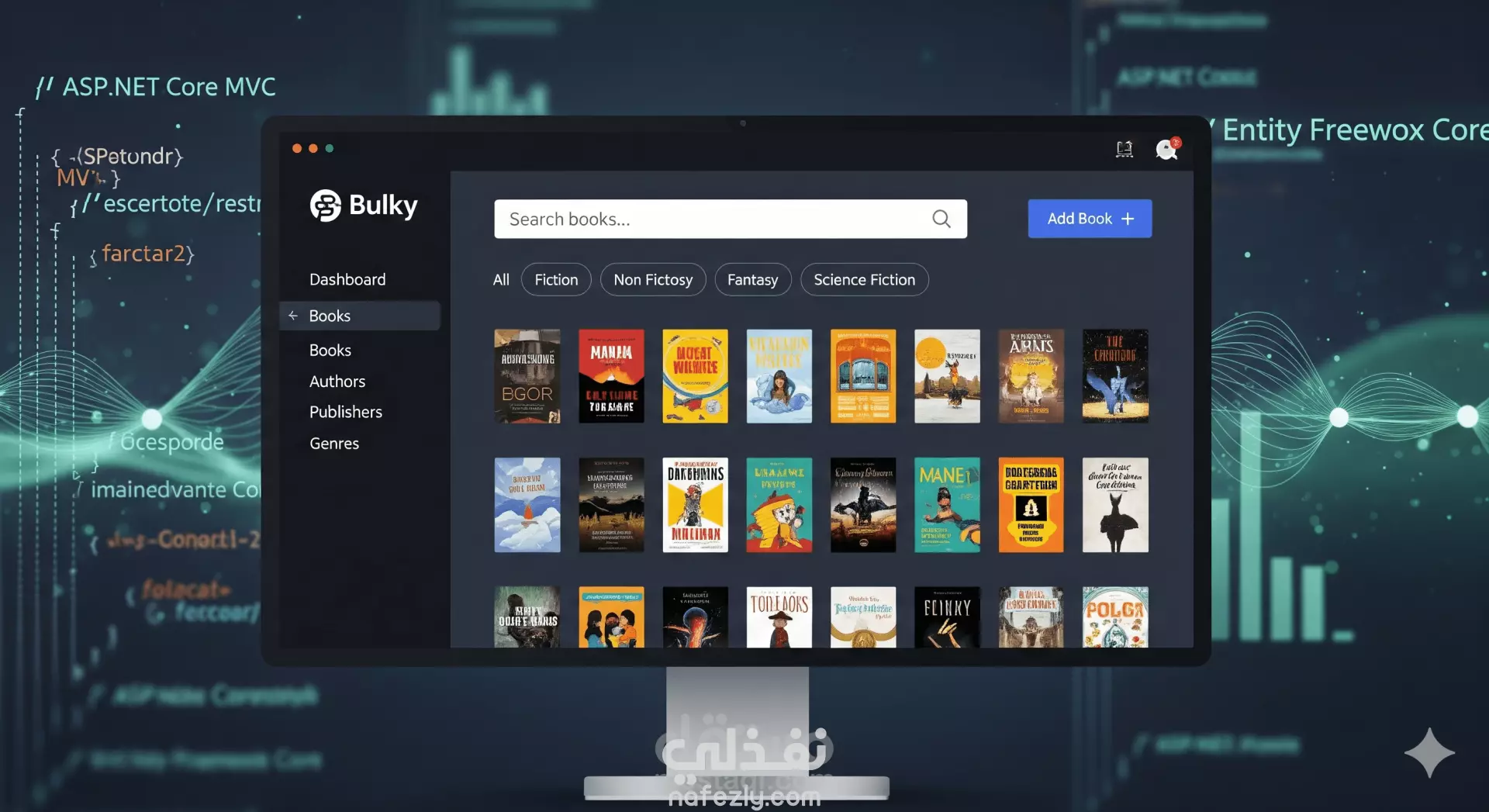
Task: Open the TOD LOOKS book cover
Action: (779, 617)
